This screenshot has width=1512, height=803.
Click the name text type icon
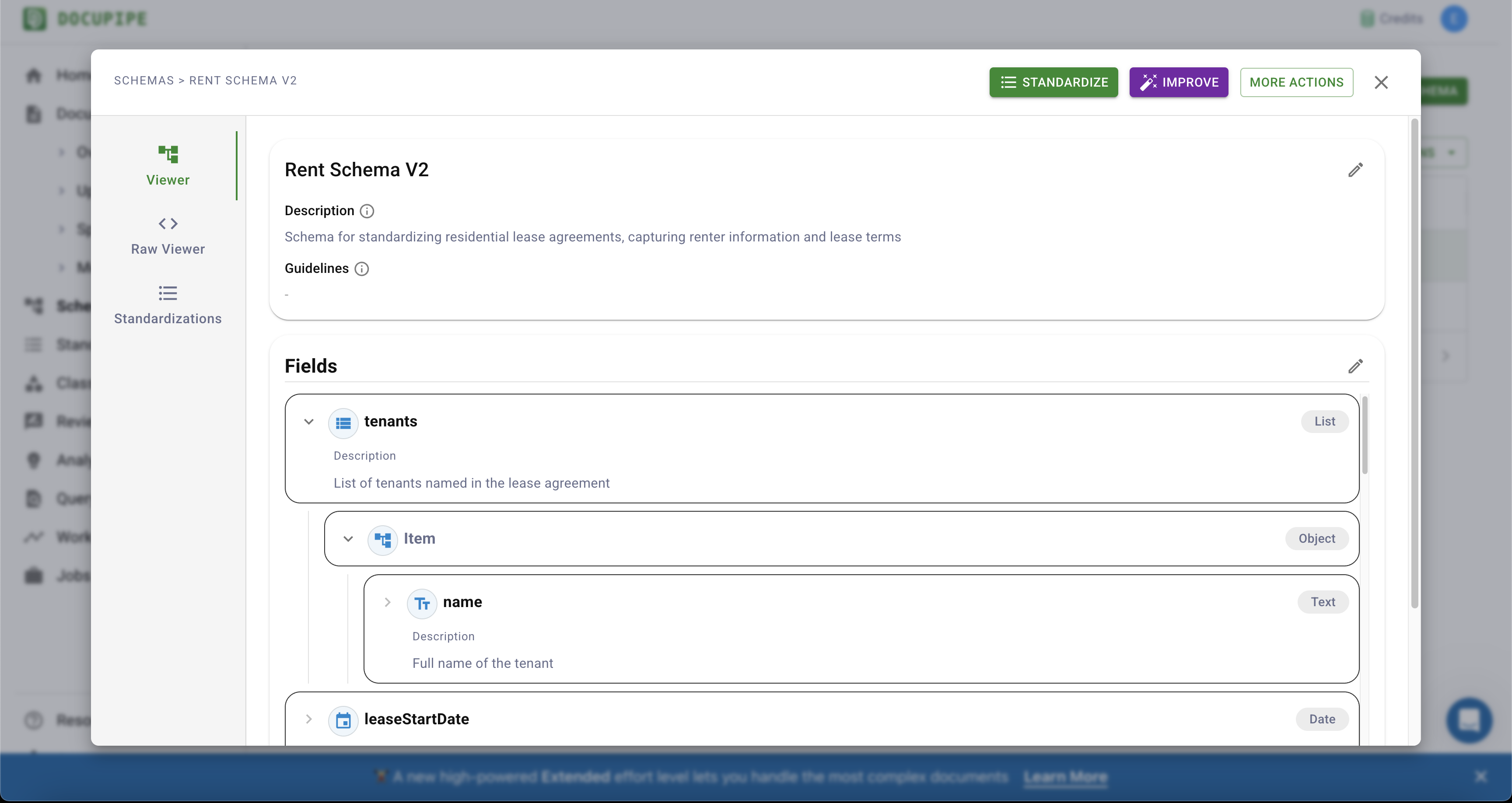click(x=422, y=603)
